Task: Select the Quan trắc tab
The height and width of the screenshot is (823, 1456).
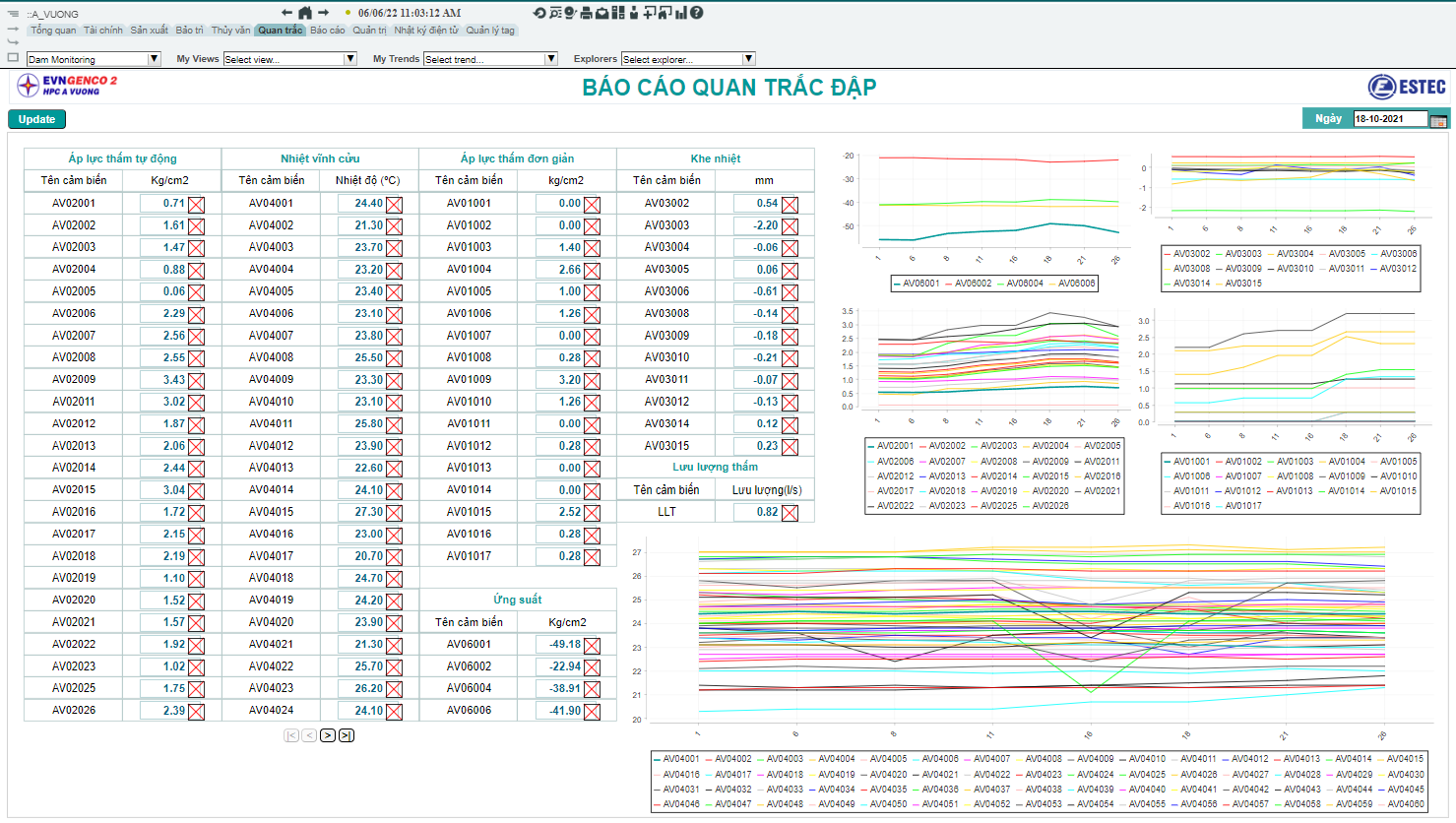Action: tap(281, 31)
